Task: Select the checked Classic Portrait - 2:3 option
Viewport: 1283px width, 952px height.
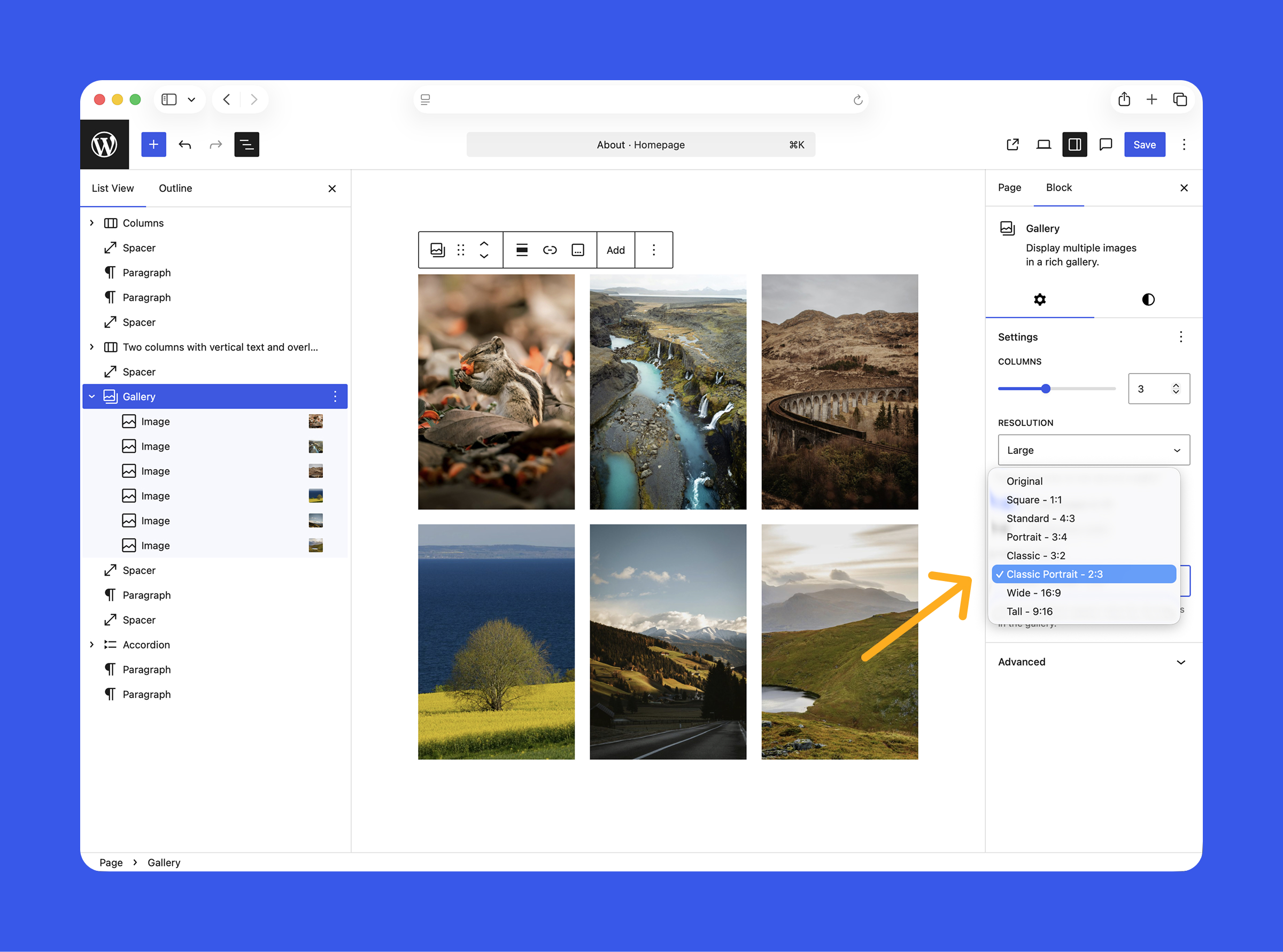Action: pyautogui.click(x=1084, y=574)
